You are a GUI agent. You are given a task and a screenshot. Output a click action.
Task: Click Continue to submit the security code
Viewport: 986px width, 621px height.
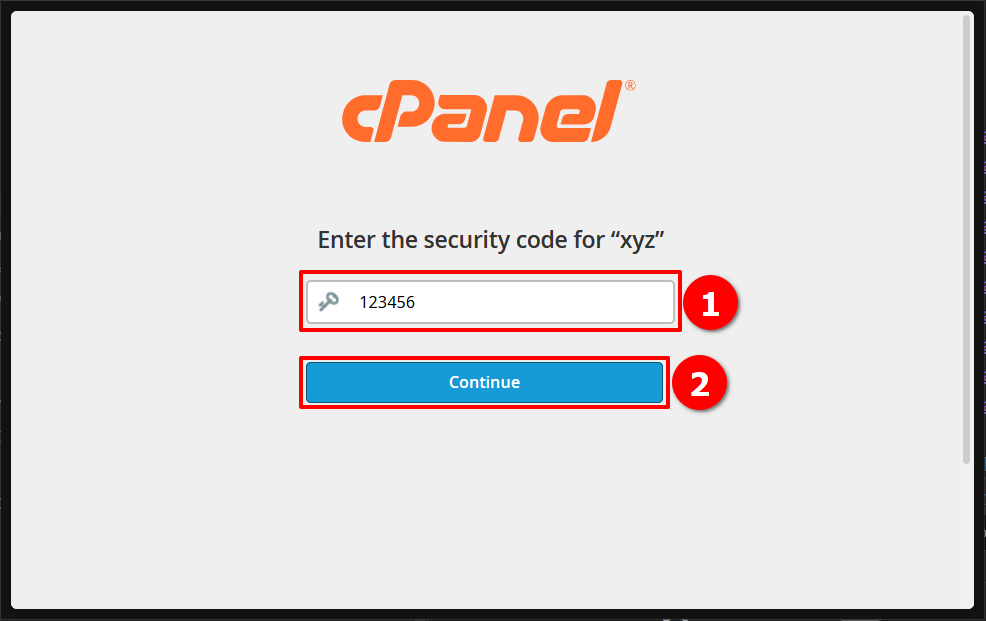point(484,382)
